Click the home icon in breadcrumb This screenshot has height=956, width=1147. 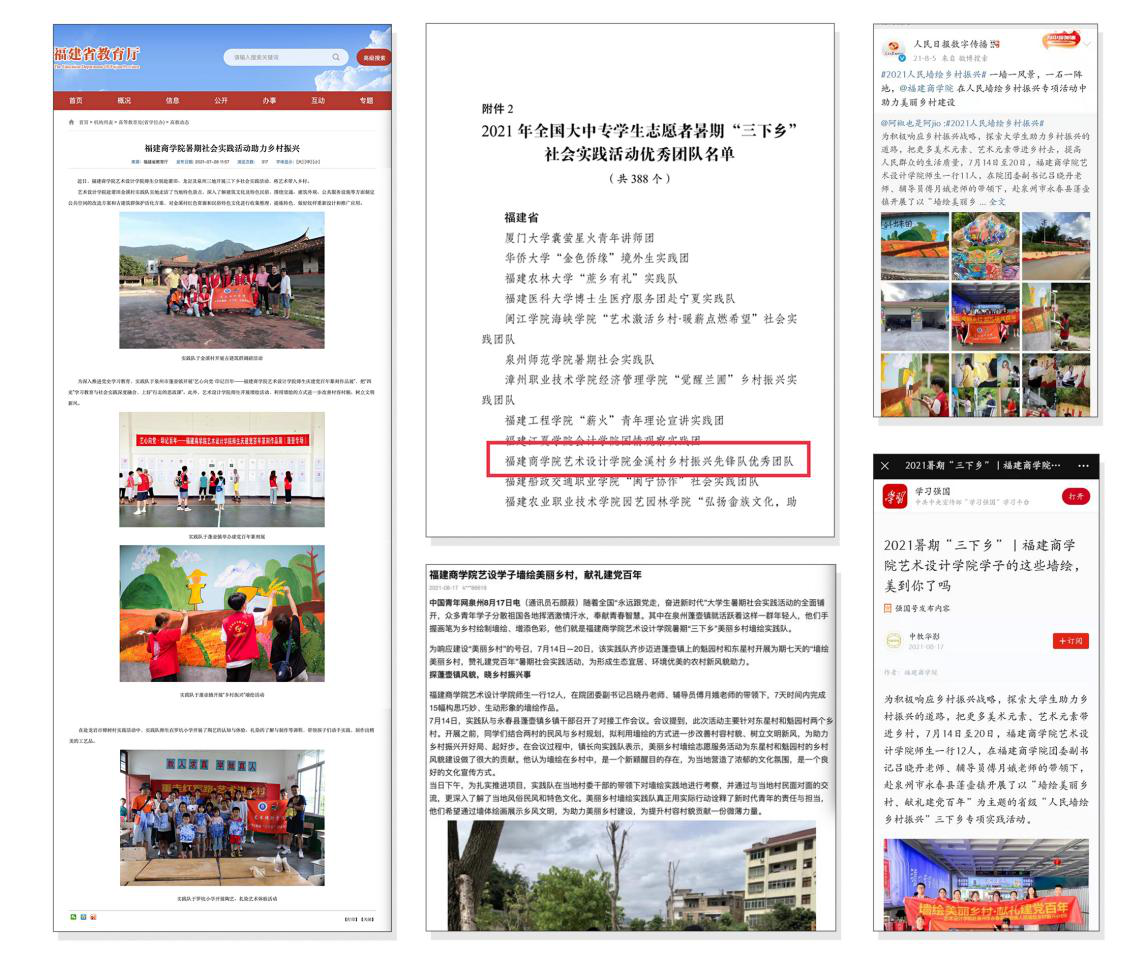[70, 121]
